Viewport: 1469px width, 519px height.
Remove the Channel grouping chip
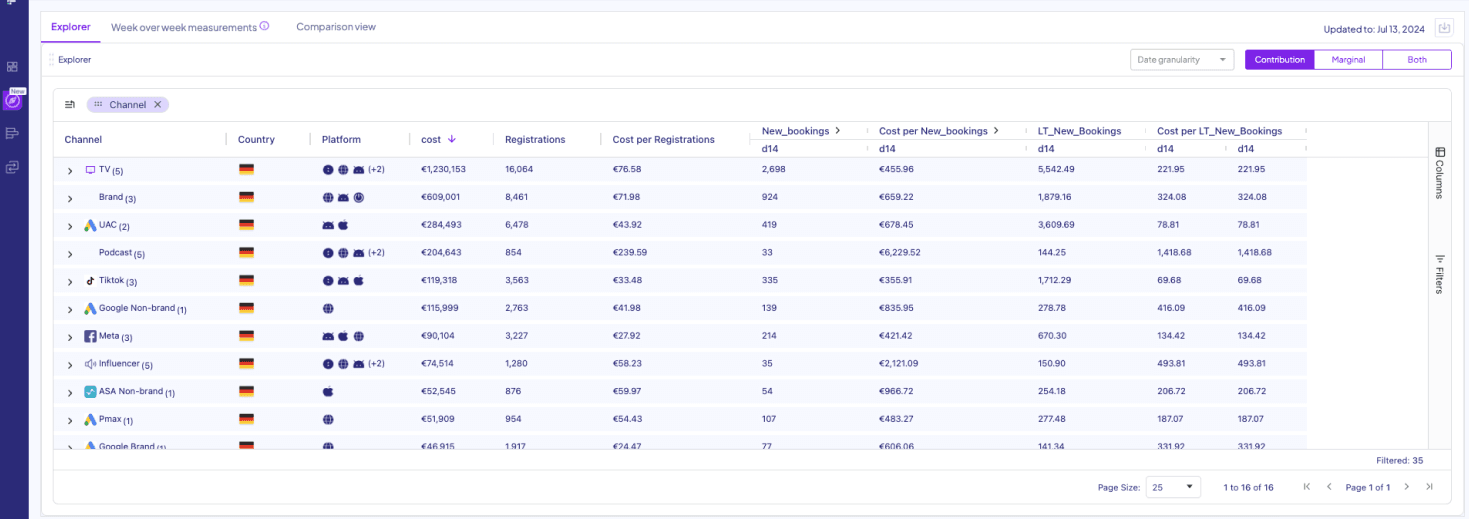(x=157, y=105)
